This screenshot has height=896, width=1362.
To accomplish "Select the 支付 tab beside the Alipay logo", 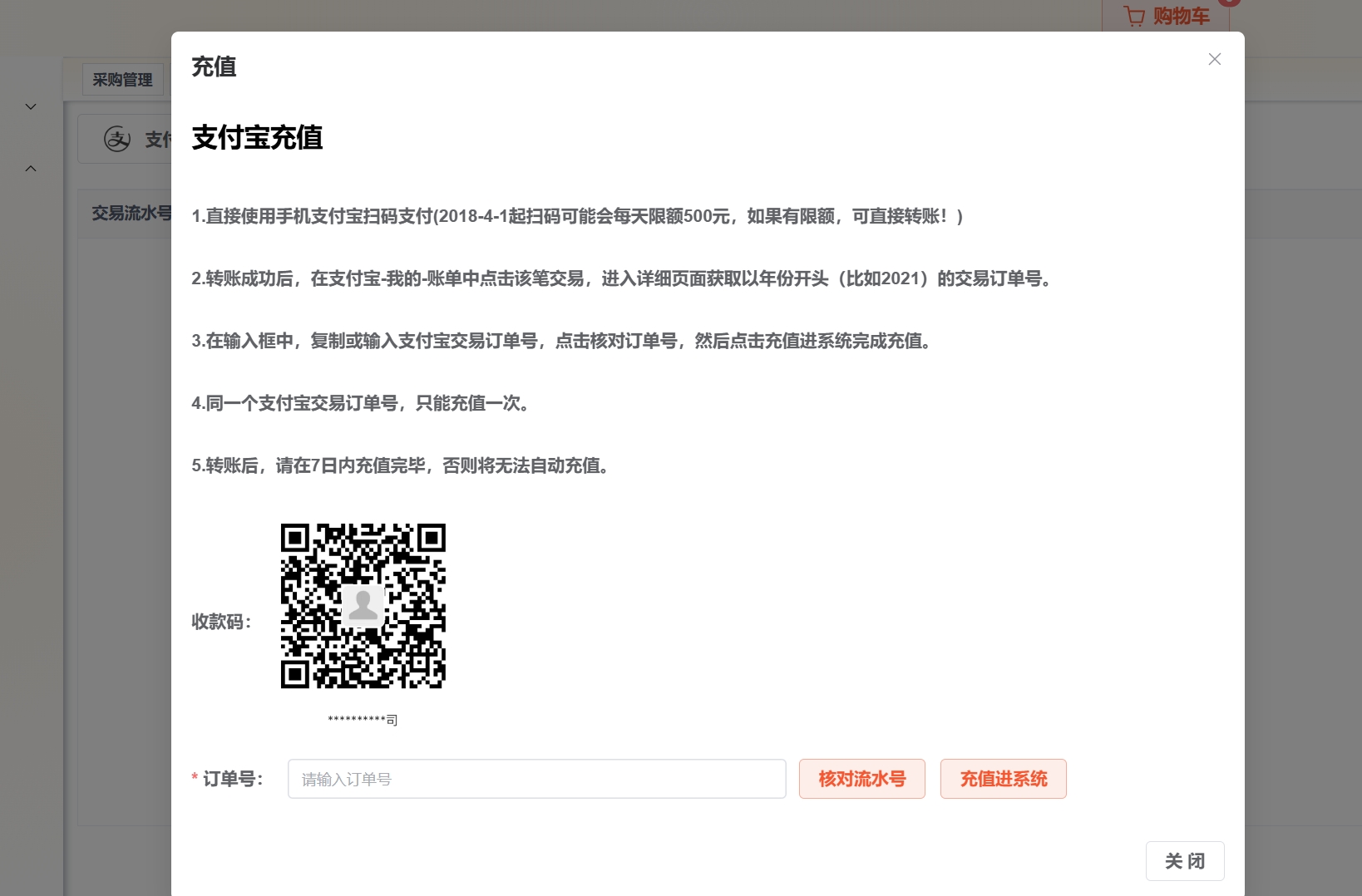I will [157, 140].
